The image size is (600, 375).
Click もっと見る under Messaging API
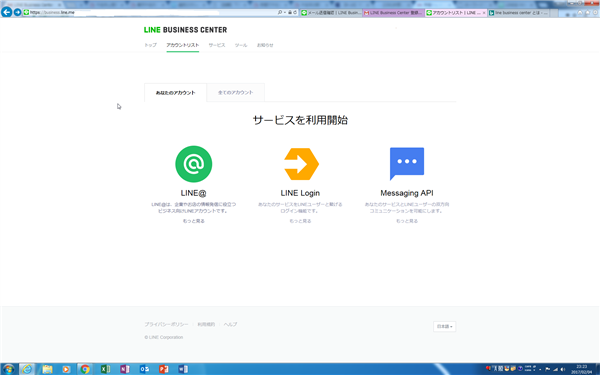coord(407,221)
